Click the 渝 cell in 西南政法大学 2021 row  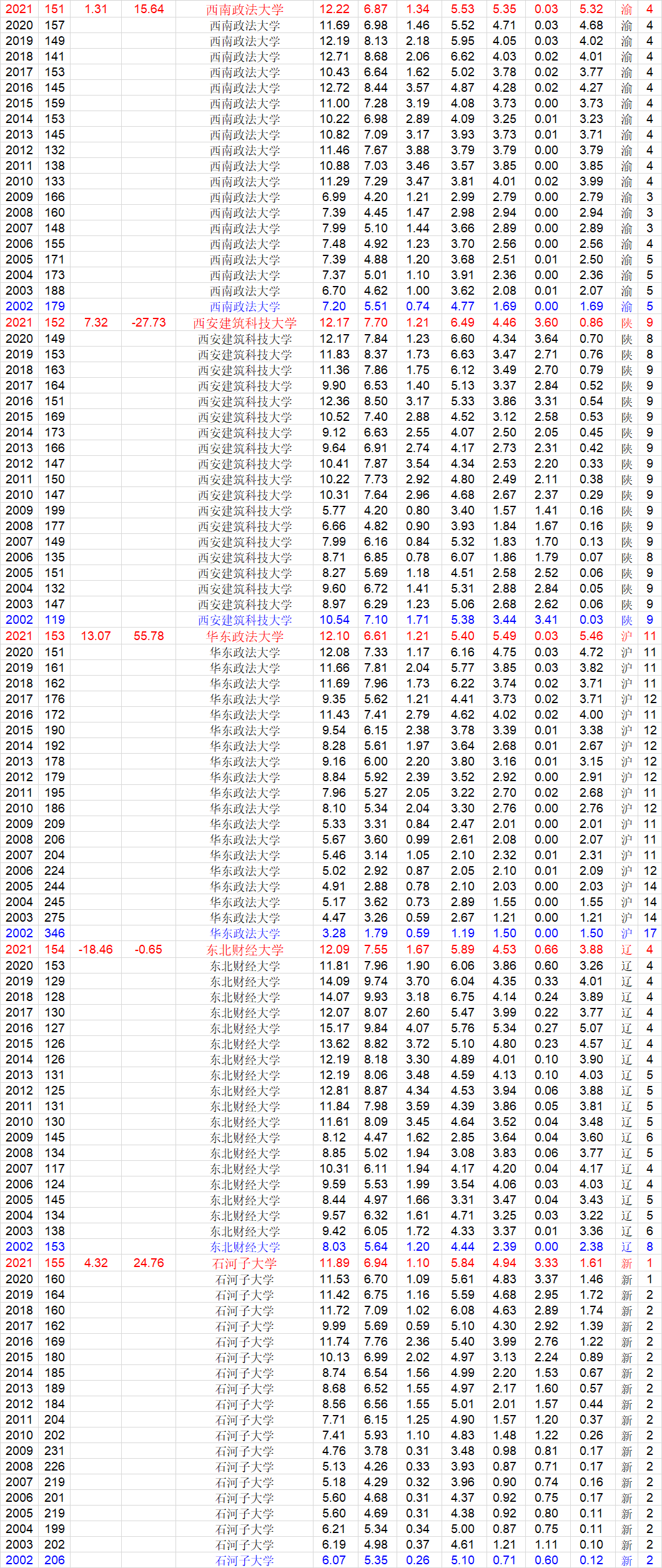626,9
